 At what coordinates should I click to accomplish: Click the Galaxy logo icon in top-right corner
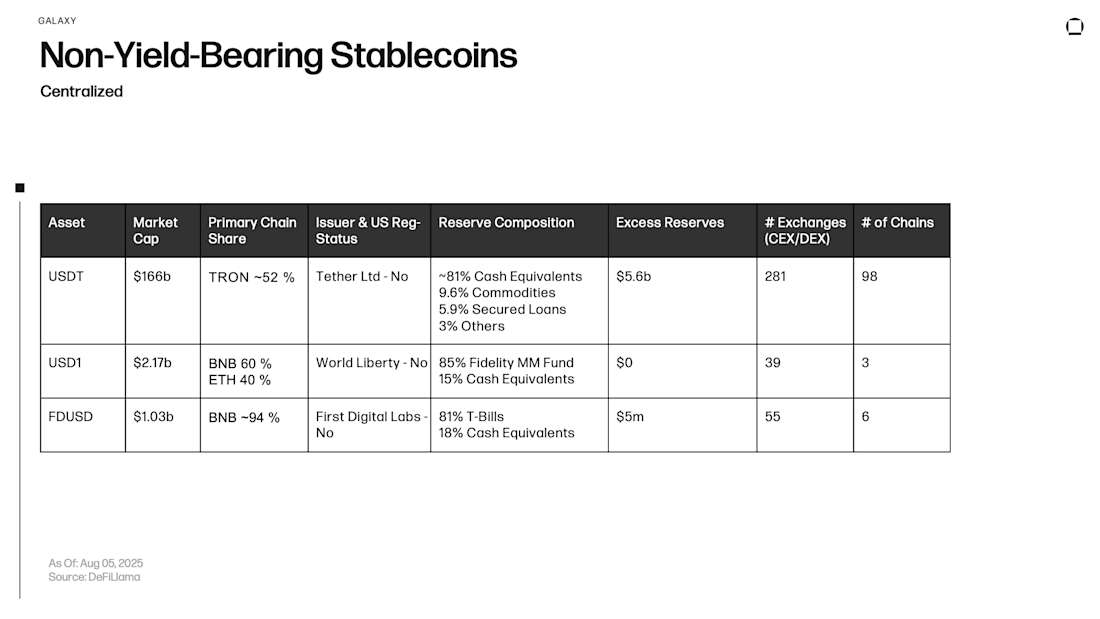1075,27
